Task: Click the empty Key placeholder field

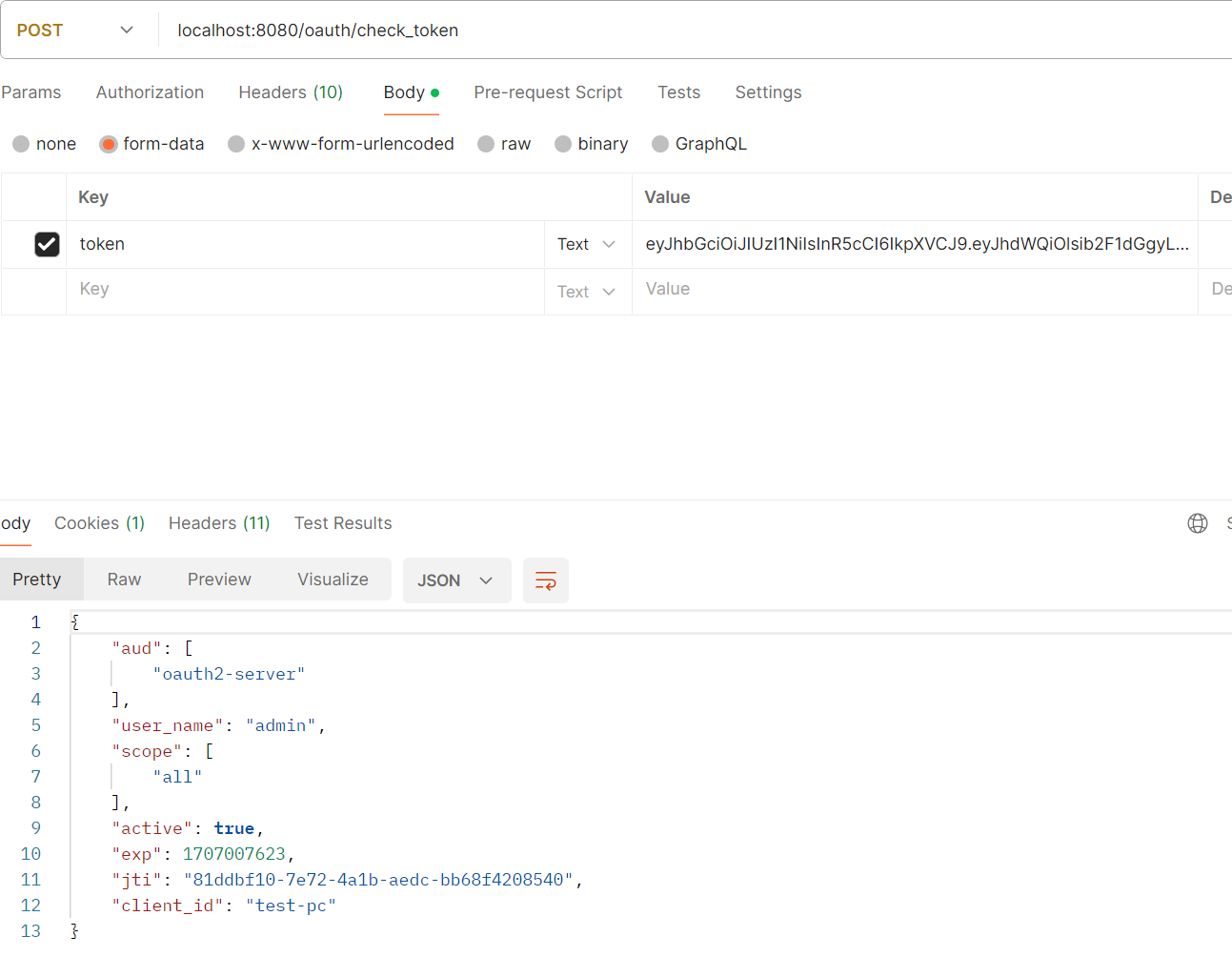Action: click(x=305, y=289)
